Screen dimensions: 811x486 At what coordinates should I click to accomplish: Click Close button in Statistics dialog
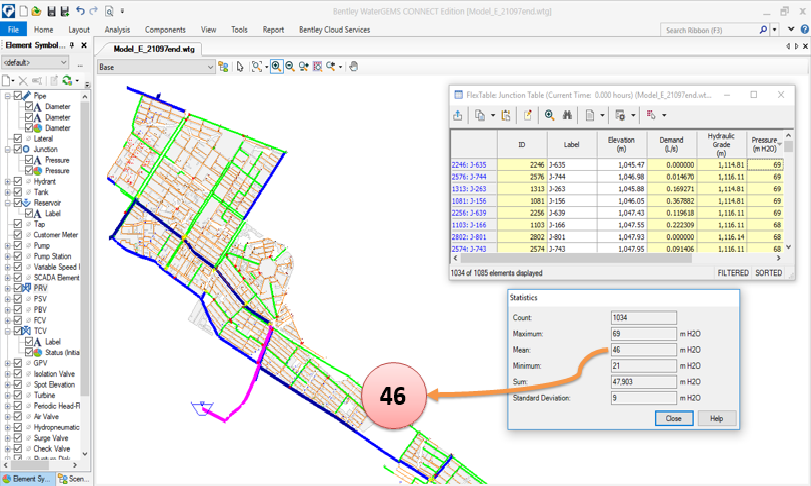click(x=673, y=418)
